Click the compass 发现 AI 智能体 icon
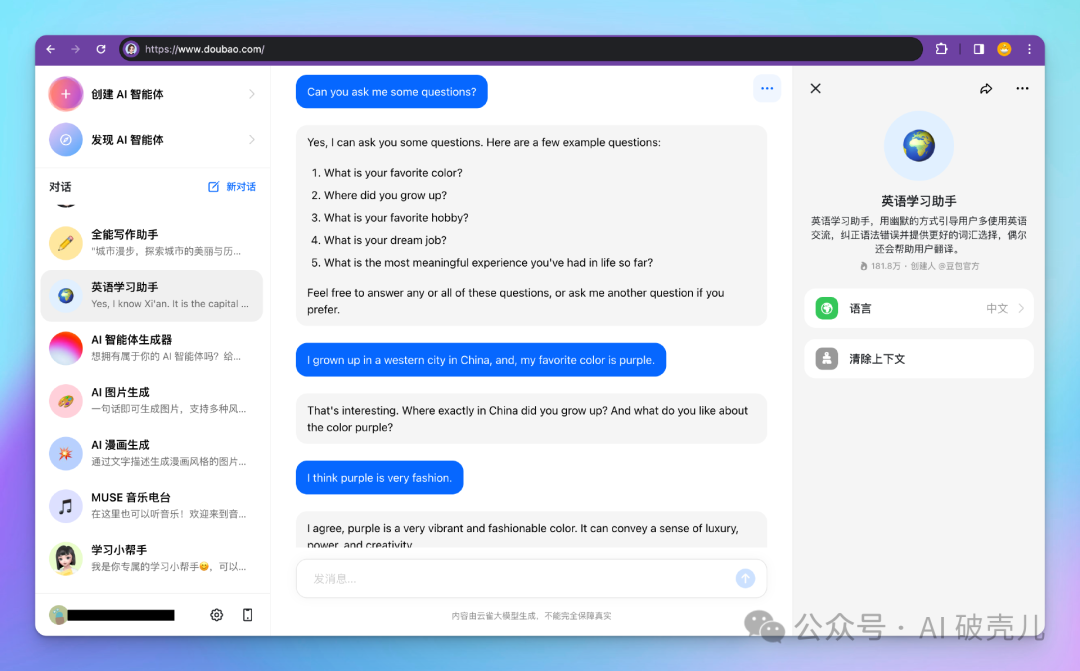Image resolution: width=1080 pixels, height=671 pixels. click(x=65, y=140)
